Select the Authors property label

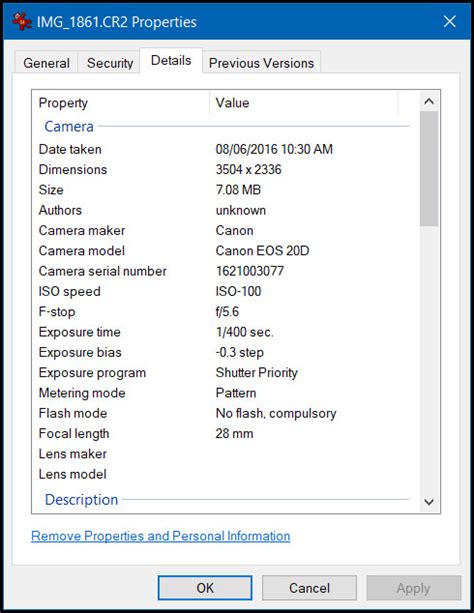click(x=60, y=210)
